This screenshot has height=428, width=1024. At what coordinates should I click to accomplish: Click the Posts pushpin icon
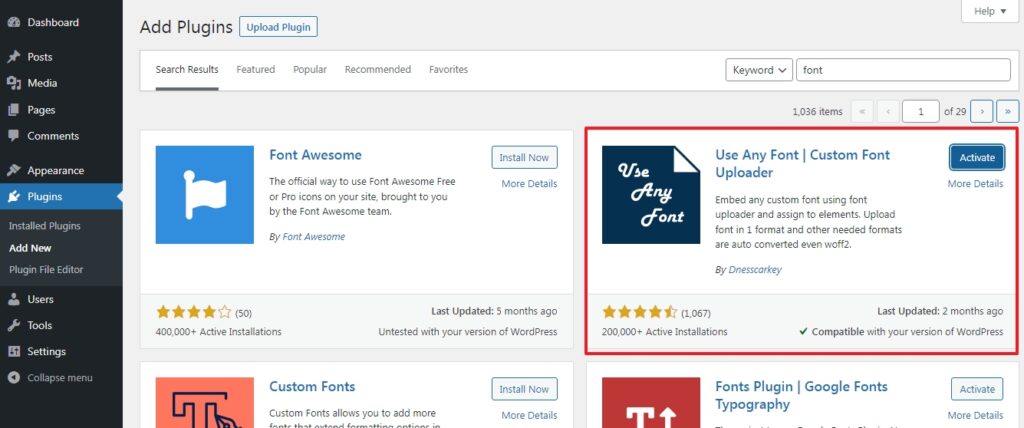click(14, 57)
